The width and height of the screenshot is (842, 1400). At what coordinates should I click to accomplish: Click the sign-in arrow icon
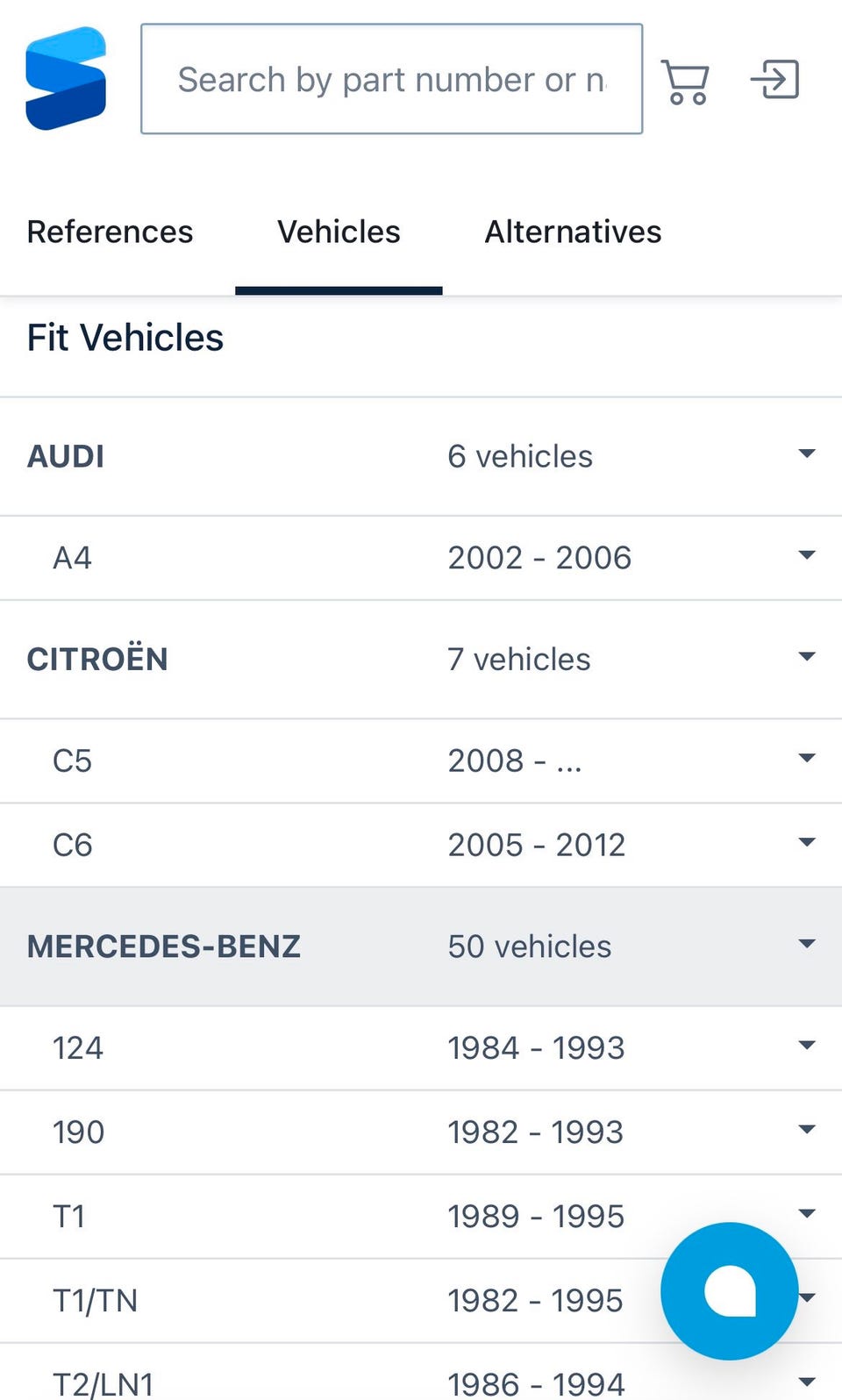pos(775,80)
